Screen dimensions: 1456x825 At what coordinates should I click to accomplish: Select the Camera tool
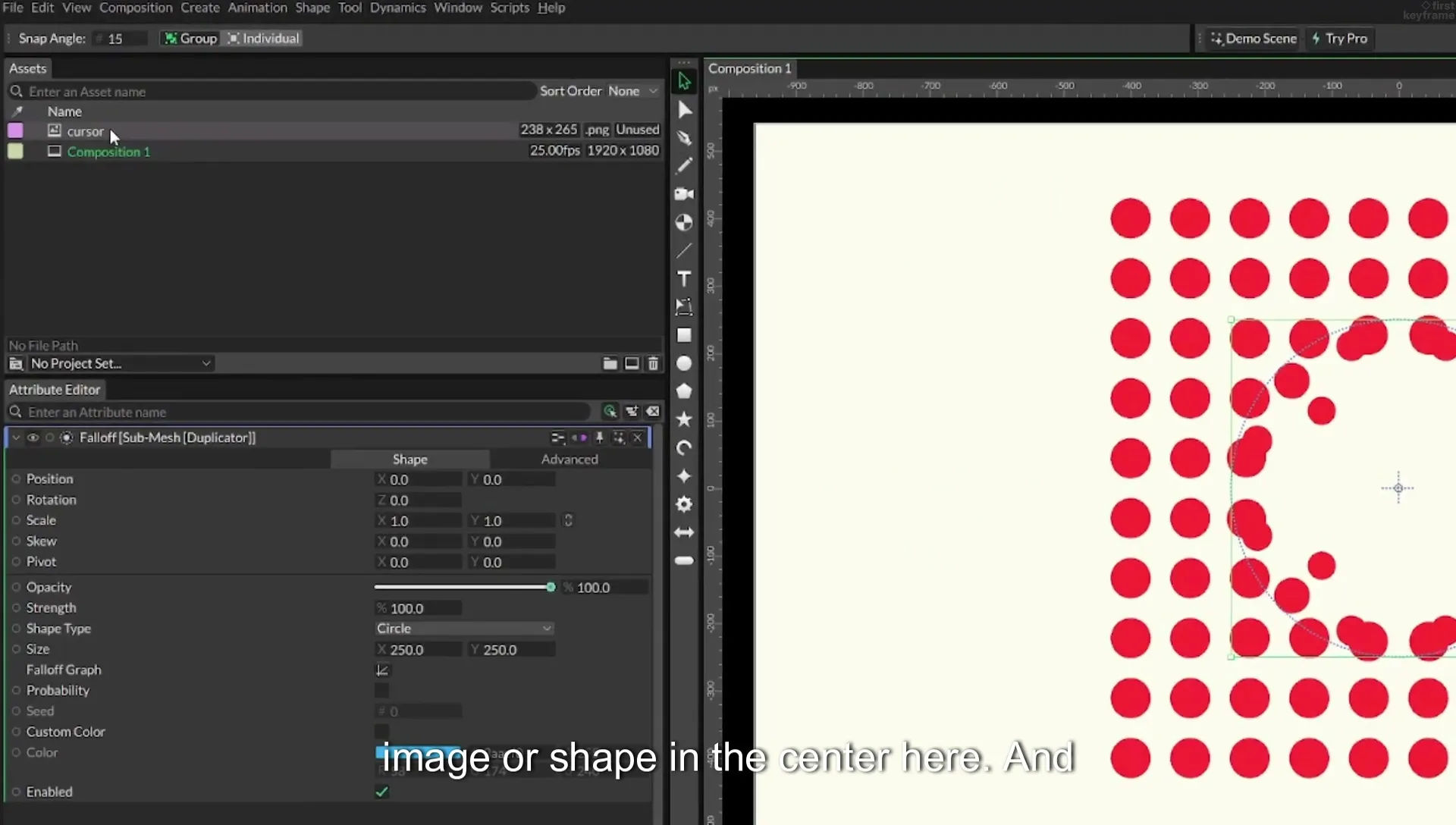click(684, 194)
